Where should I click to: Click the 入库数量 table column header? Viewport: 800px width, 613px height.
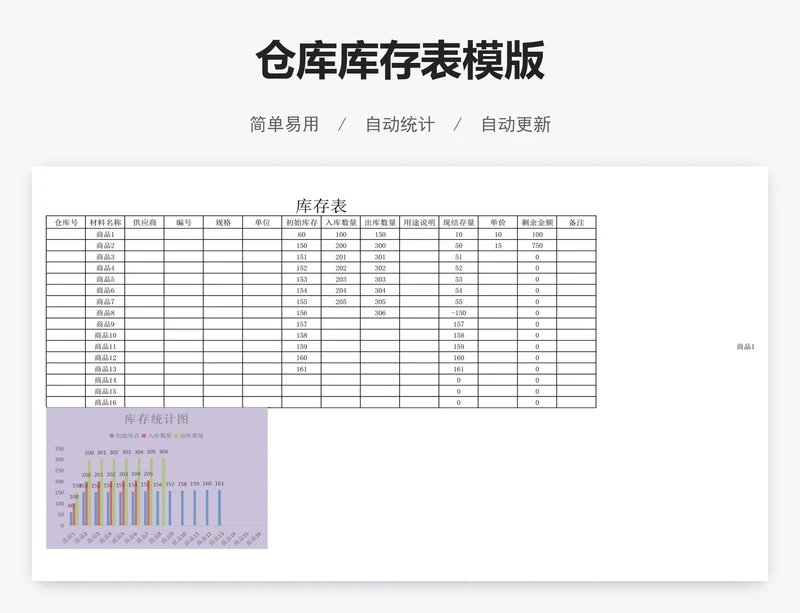coord(341,223)
